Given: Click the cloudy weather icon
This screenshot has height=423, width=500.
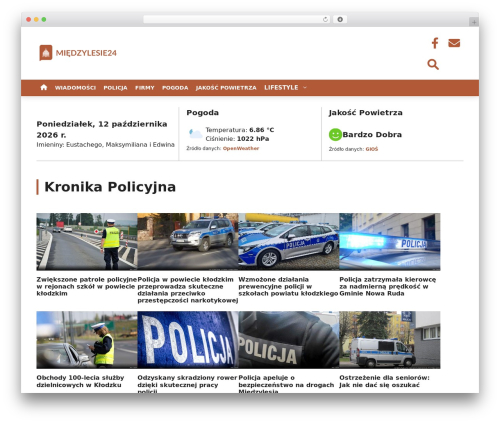Looking at the screenshot, I should point(195,134).
